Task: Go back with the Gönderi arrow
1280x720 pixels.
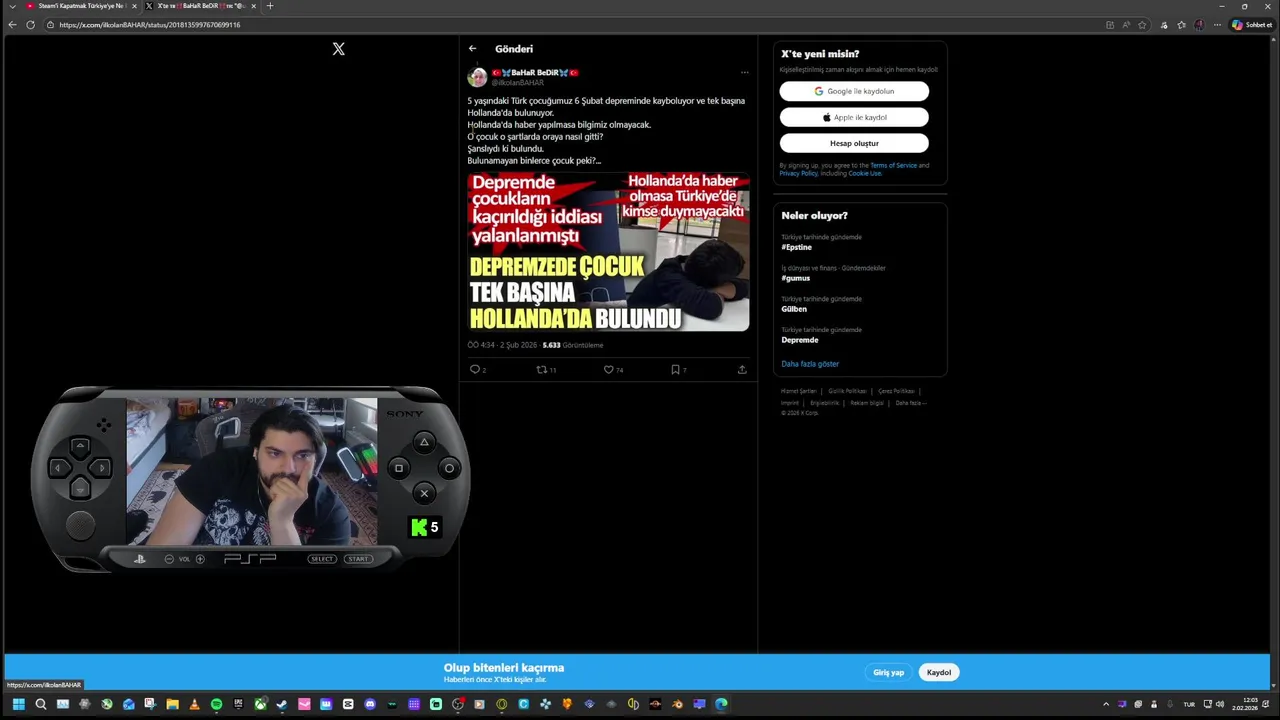Action: (x=472, y=48)
